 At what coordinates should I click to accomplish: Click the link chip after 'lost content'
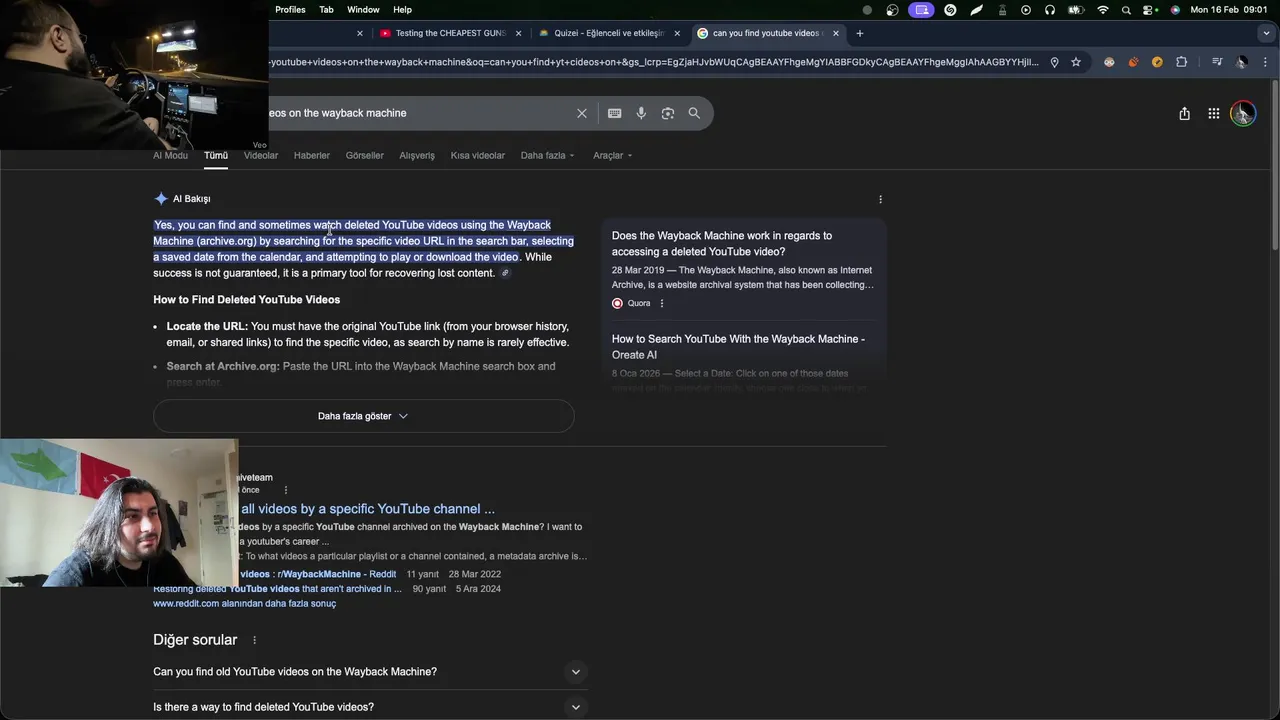pyautogui.click(x=505, y=273)
